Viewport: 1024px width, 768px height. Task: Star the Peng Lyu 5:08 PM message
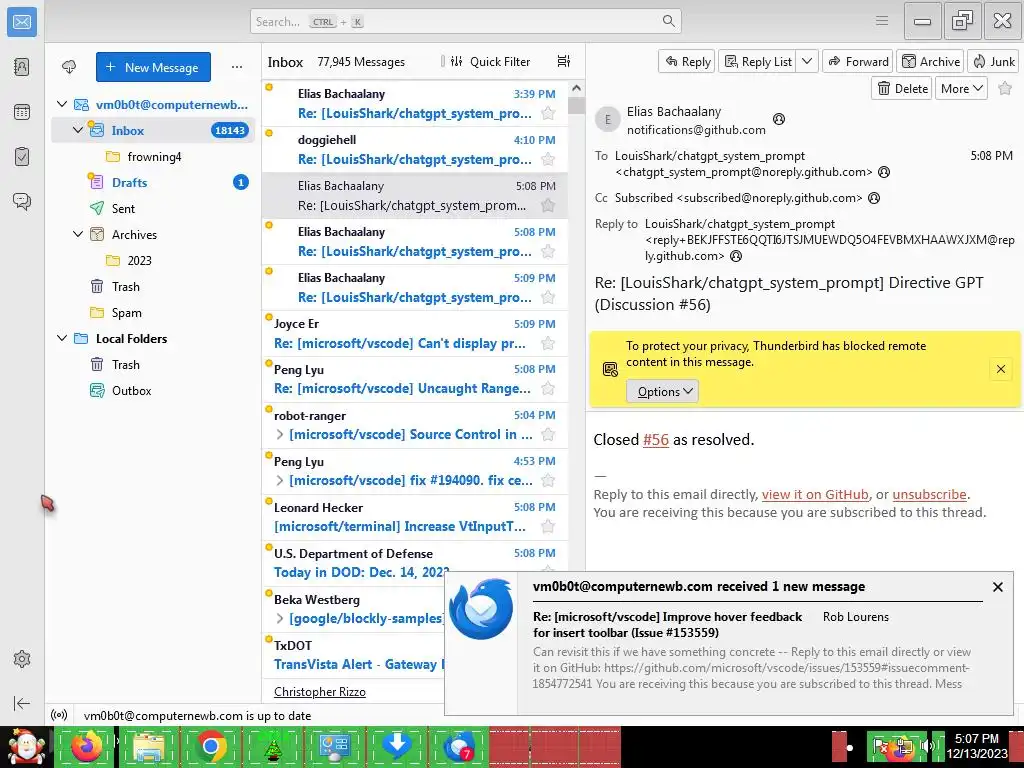(x=548, y=389)
